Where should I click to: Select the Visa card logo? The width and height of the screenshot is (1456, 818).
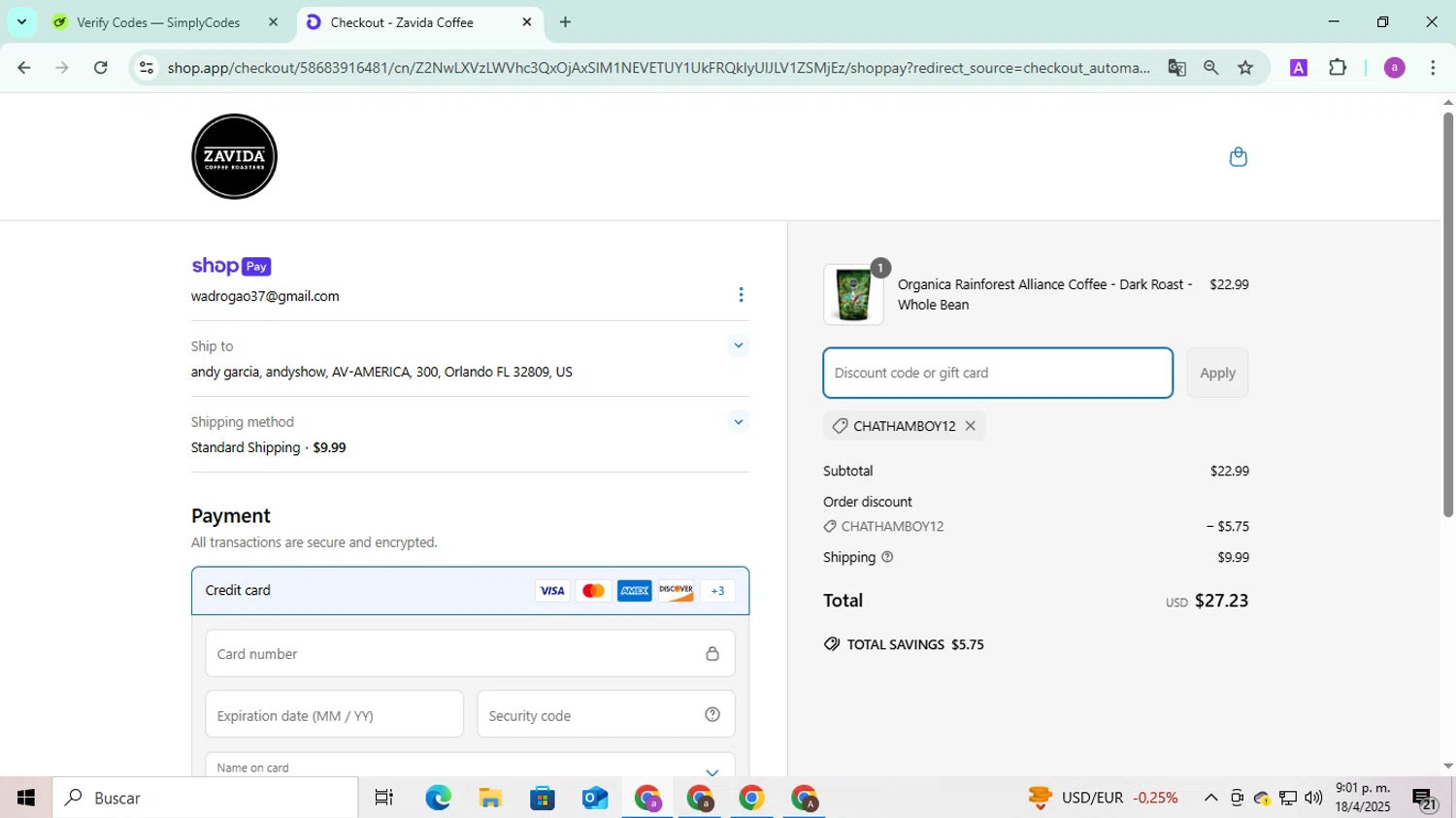[552, 591]
